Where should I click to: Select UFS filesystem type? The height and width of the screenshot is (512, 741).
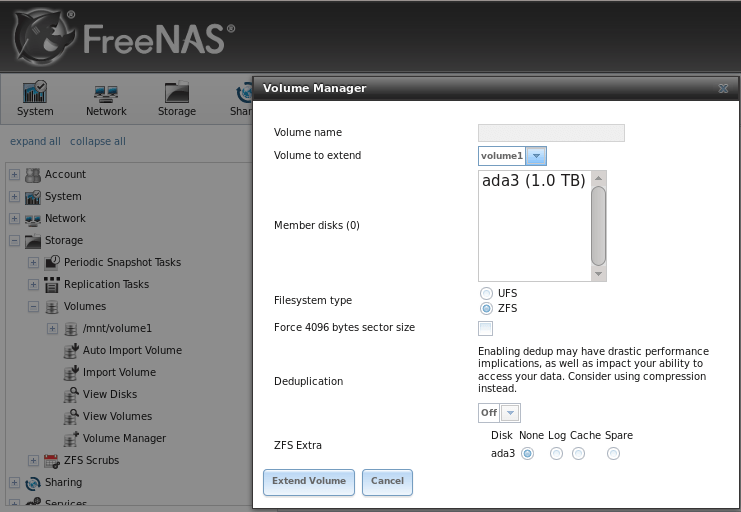[486, 294]
